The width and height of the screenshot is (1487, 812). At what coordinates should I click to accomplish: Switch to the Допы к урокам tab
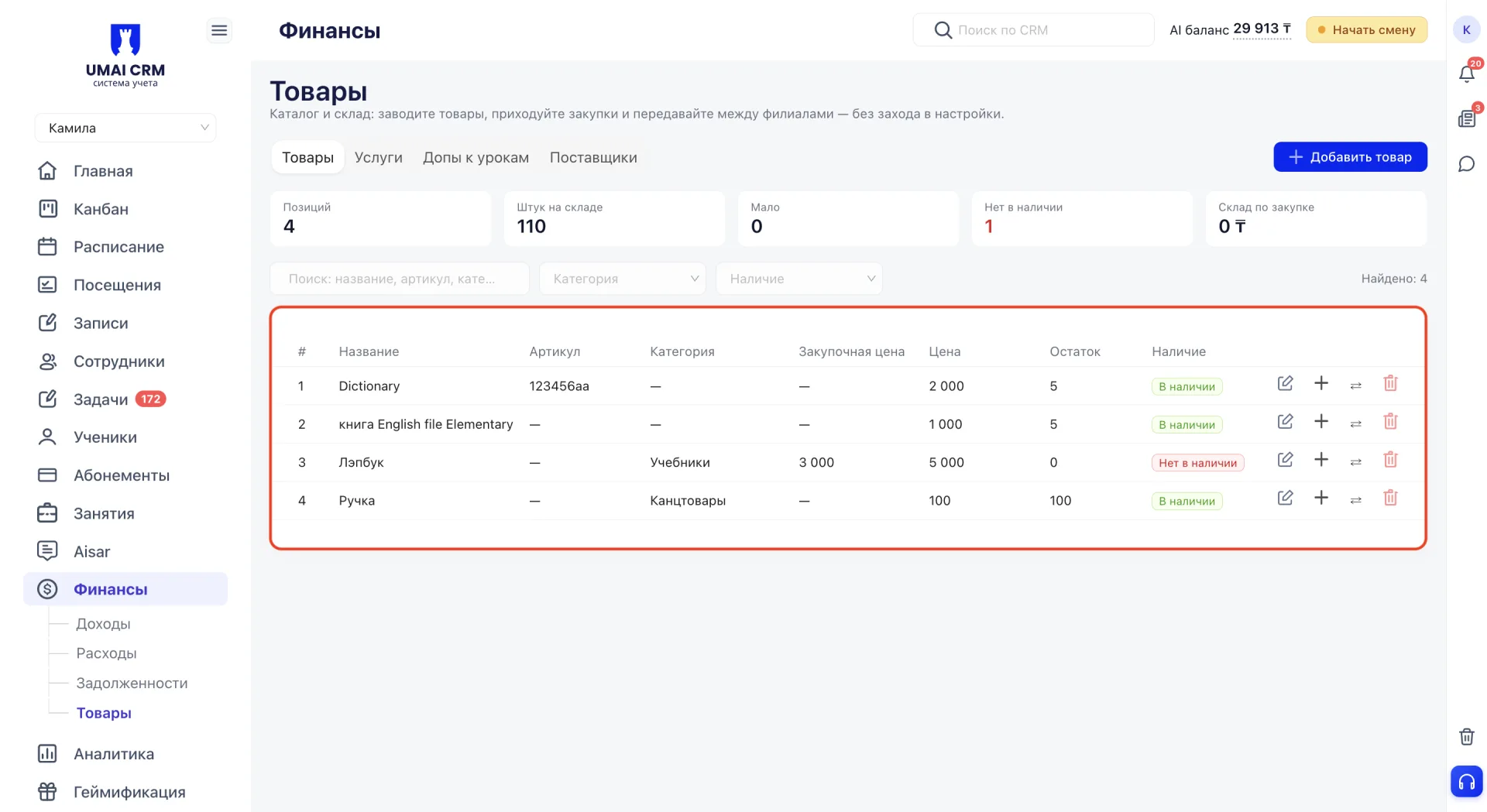click(x=476, y=157)
